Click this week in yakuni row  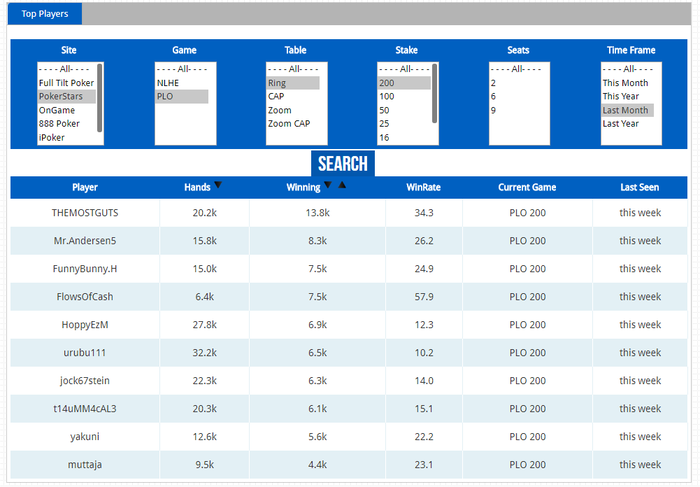[640, 437]
